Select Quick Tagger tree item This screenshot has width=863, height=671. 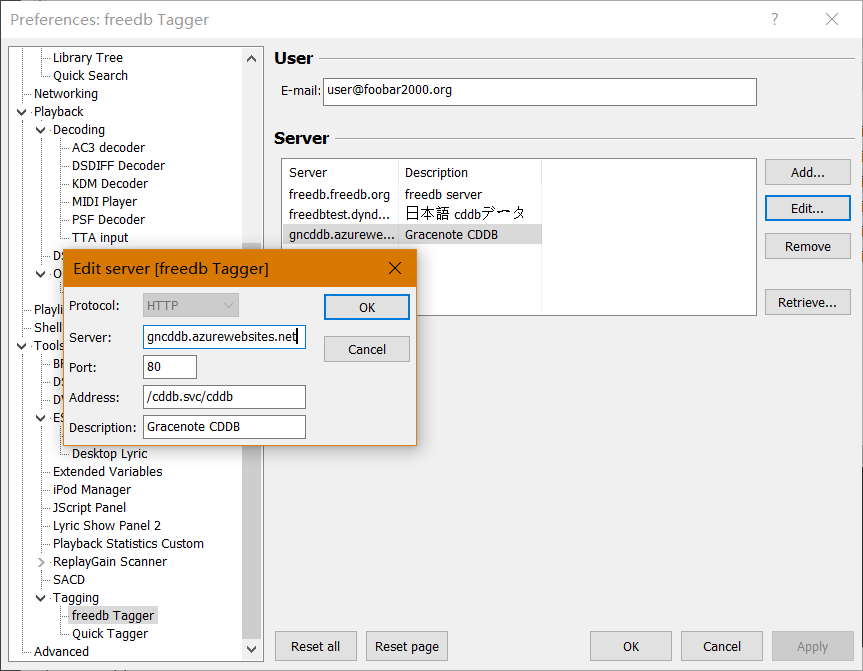tap(110, 634)
